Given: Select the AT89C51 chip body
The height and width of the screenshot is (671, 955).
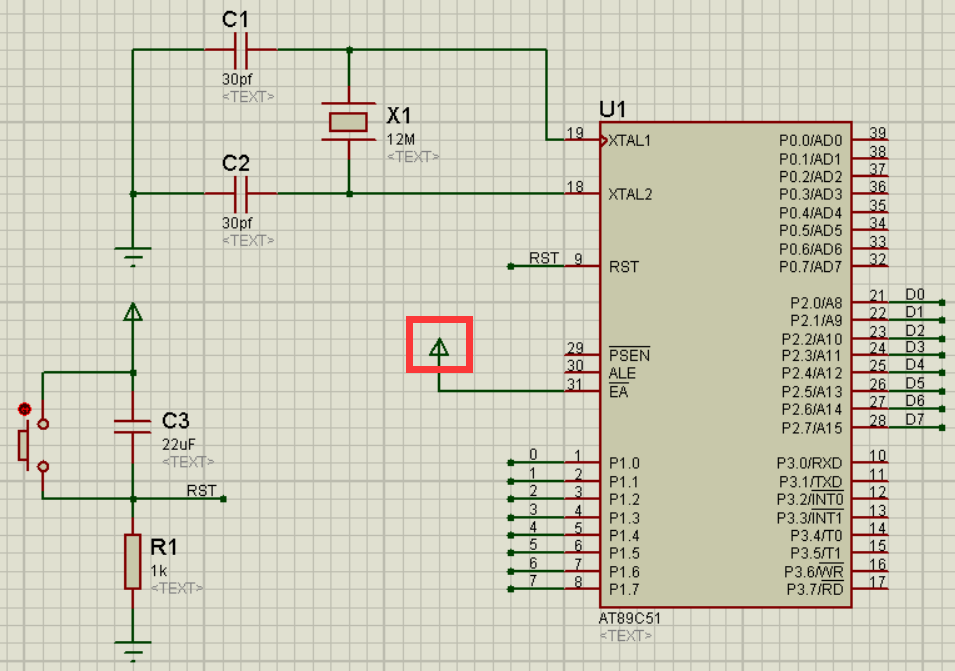Looking at the screenshot, I should (725, 364).
